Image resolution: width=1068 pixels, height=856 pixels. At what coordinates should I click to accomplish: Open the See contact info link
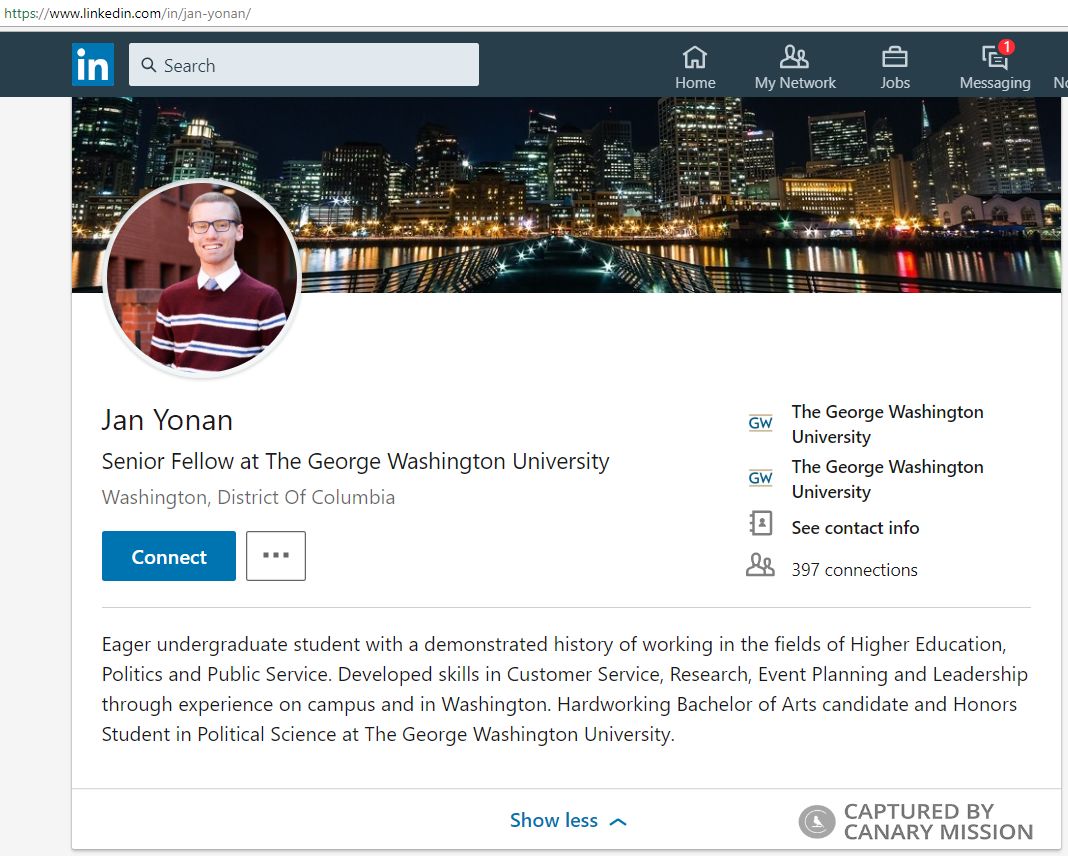click(x=855, y=527)
